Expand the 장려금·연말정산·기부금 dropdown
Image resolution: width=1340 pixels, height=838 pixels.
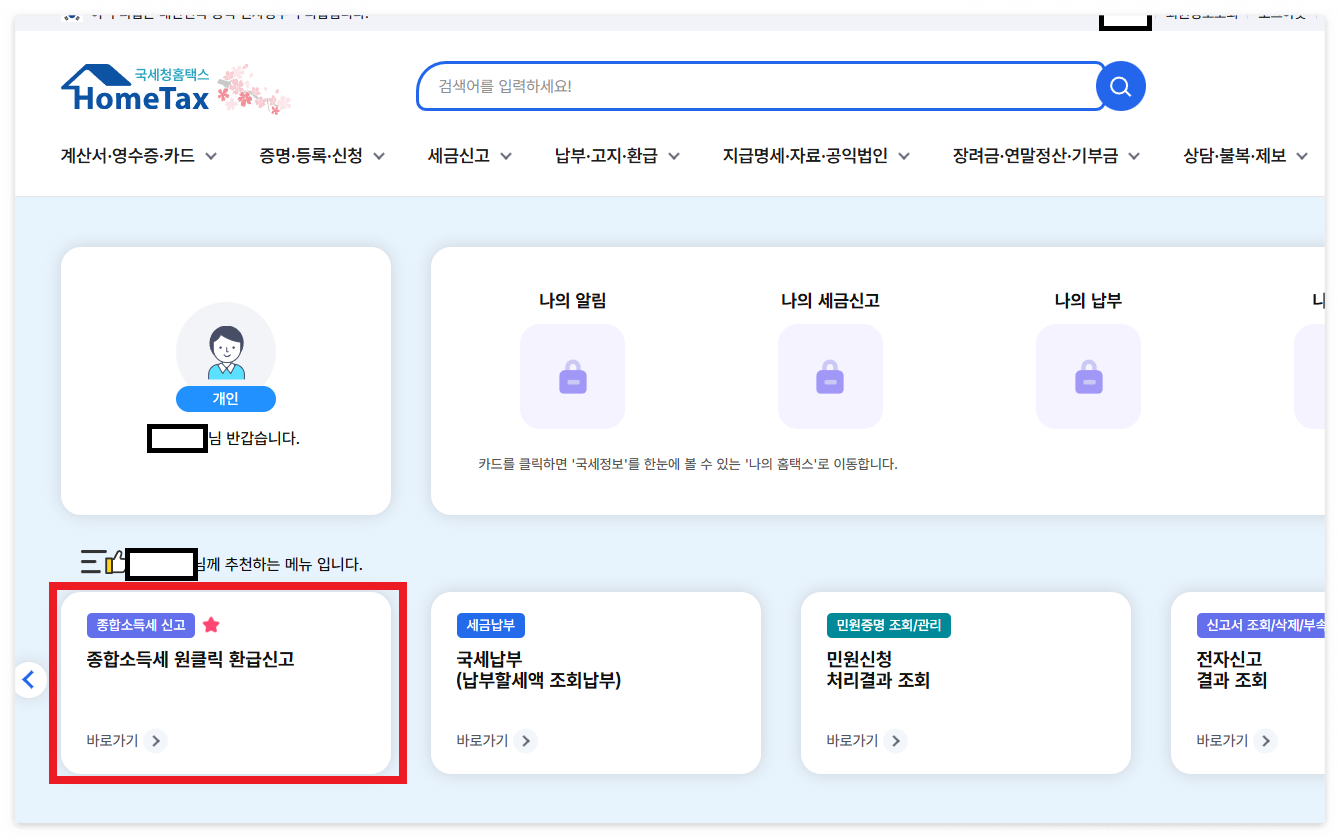point(1035,156)
